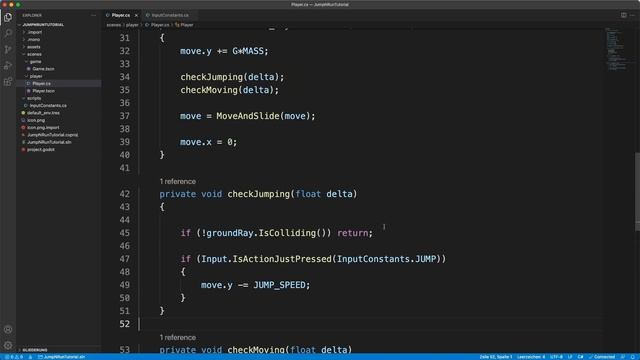Screen dimensions: 640x360
Task: Close the Player.cs tab
Action: click(x=136, y=16)
